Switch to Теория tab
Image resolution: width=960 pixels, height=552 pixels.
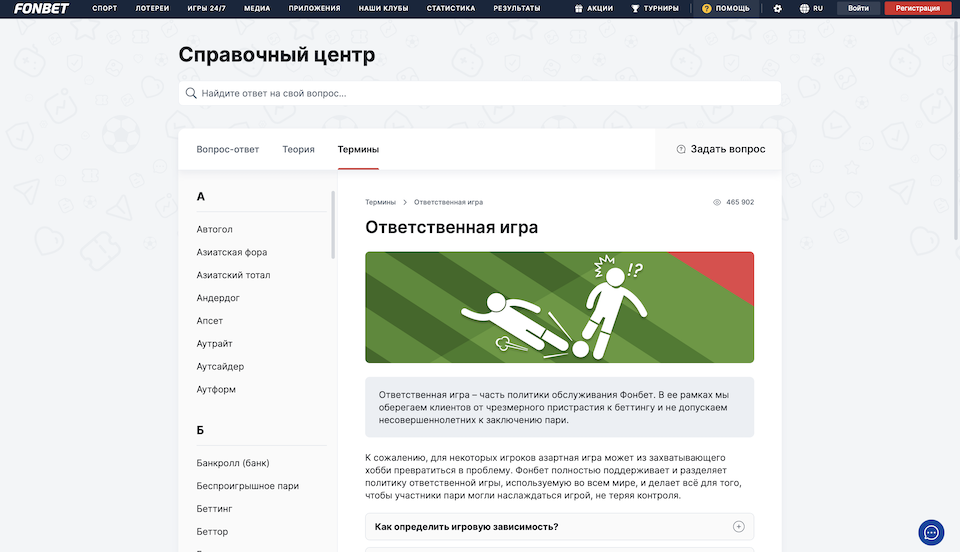point(298,149)
